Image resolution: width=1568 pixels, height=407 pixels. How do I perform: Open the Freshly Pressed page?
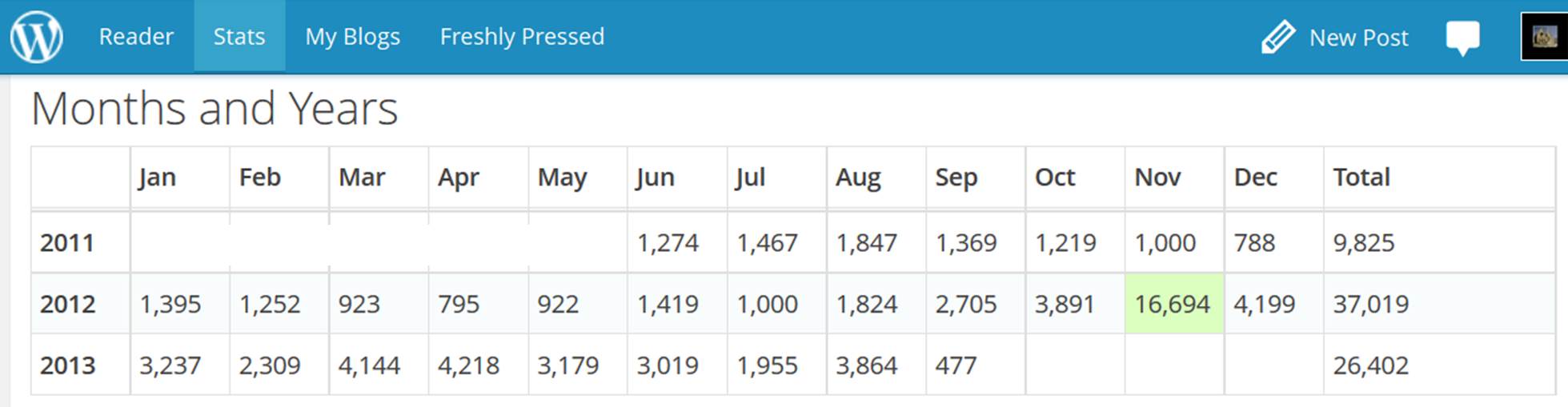(522, 37)
